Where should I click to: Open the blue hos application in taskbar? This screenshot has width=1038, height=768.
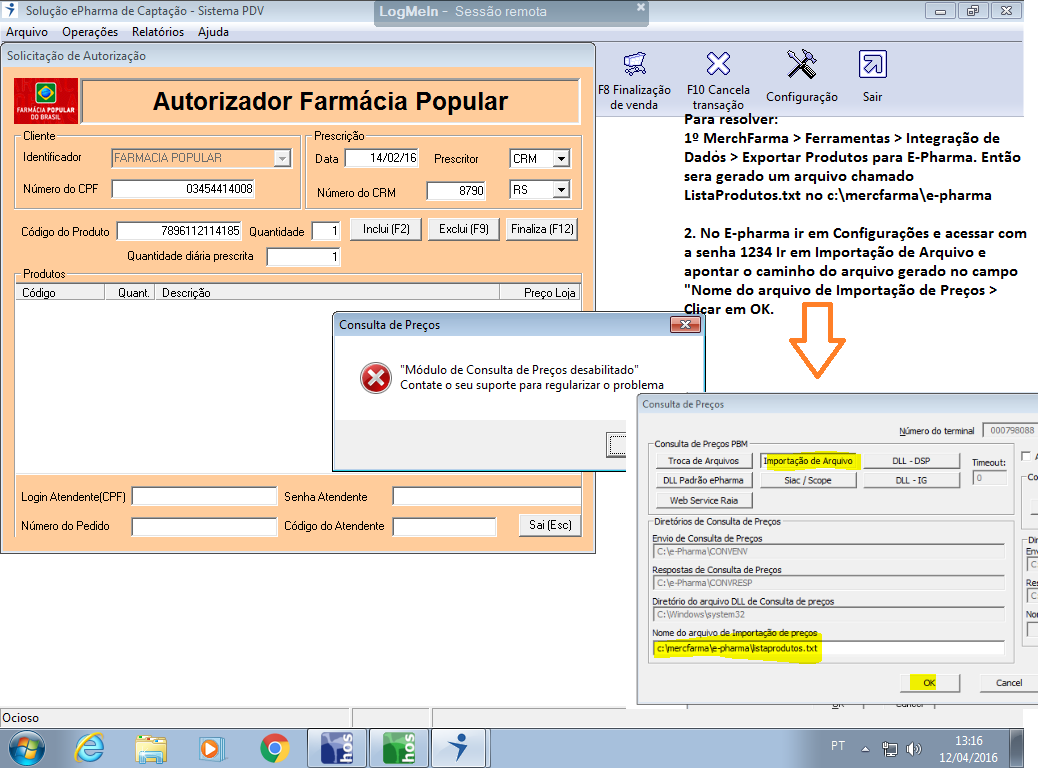pos(336,747)
